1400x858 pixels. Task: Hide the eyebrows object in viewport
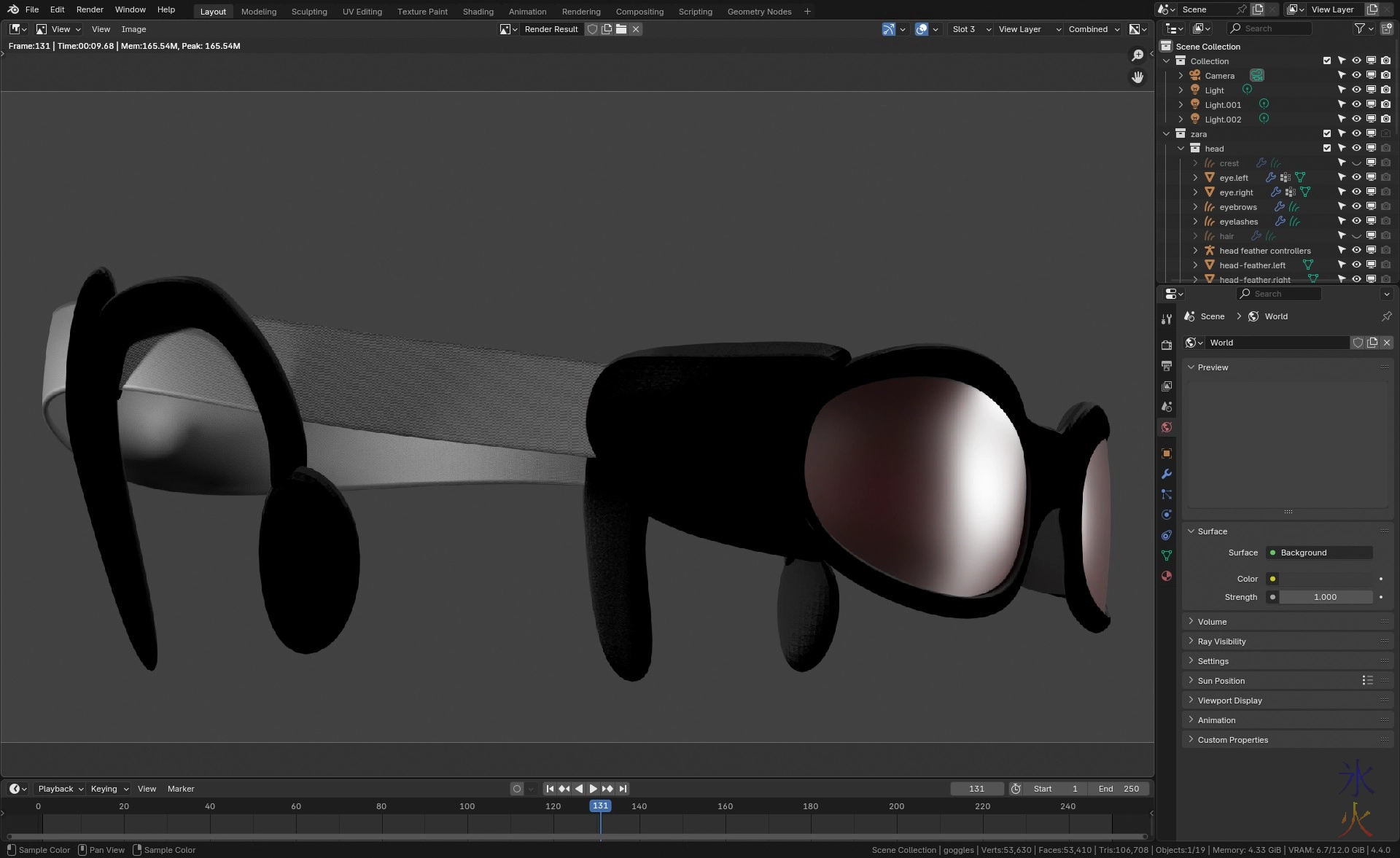tap(1356, 207)
